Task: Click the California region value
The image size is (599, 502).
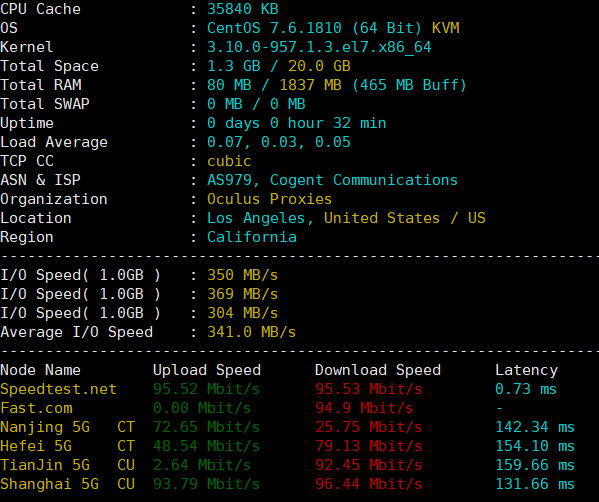Action: point(252,237)
